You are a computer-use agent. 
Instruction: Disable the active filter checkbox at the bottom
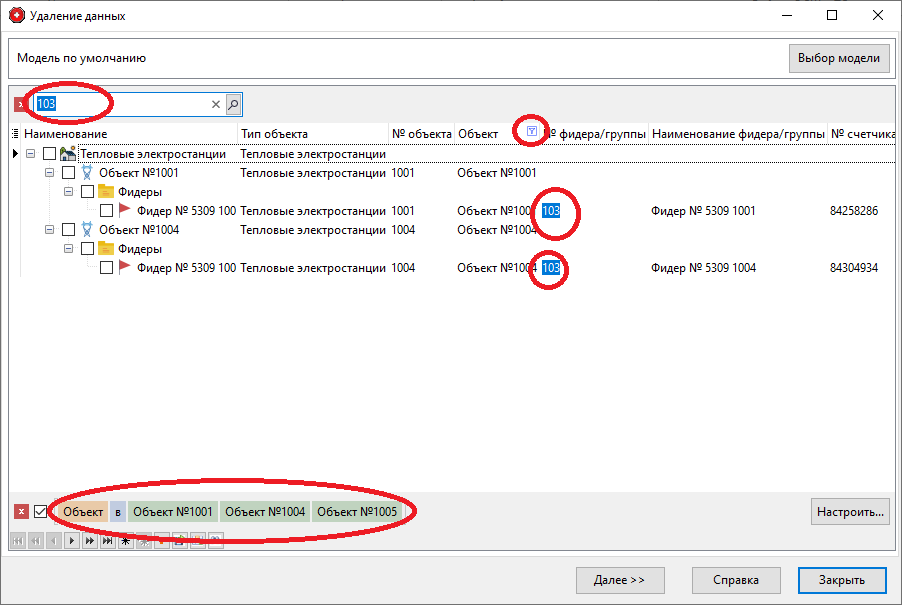pyautogui.click(x=41, y=511)
